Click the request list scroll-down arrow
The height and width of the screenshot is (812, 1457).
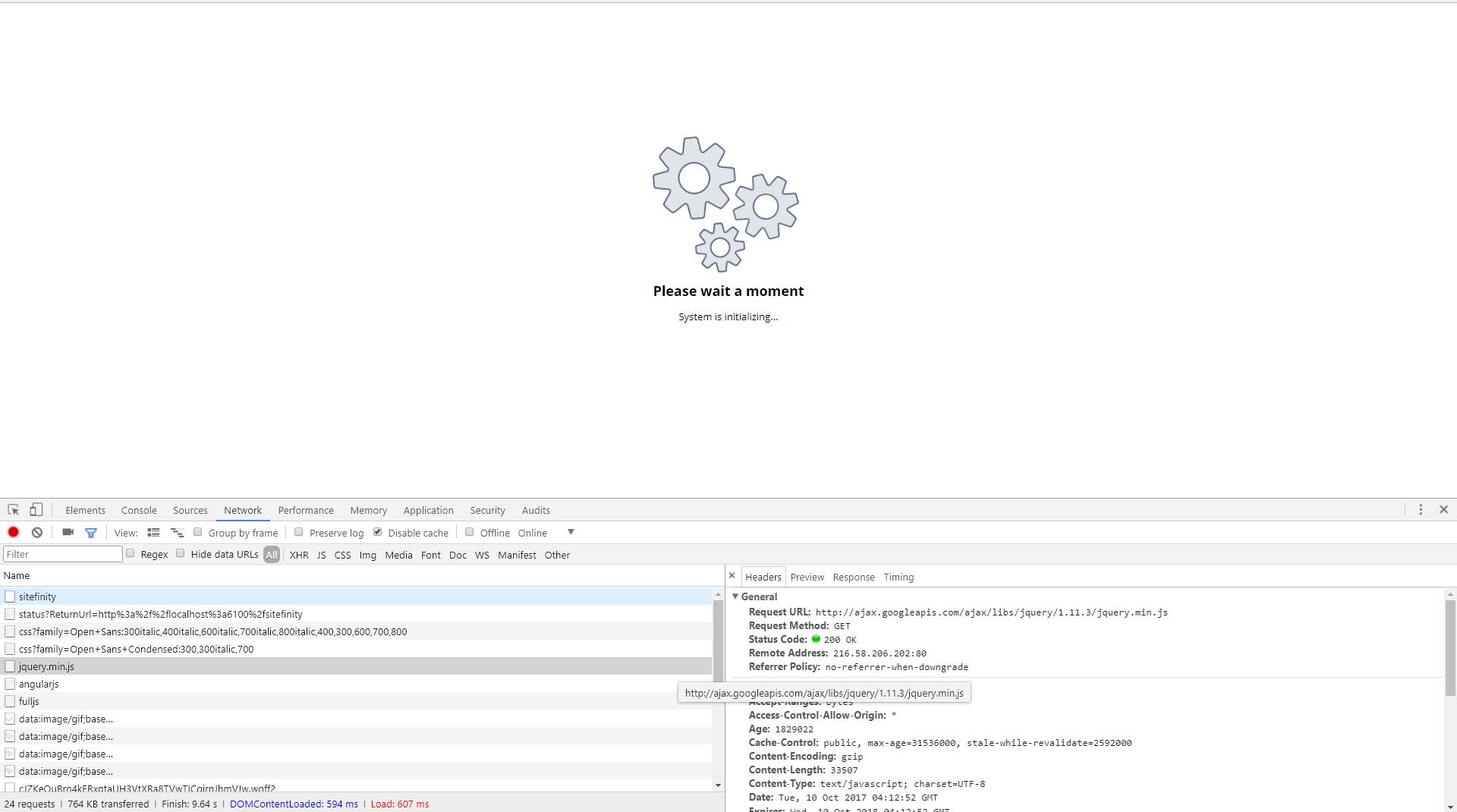[x=718, y=785]
